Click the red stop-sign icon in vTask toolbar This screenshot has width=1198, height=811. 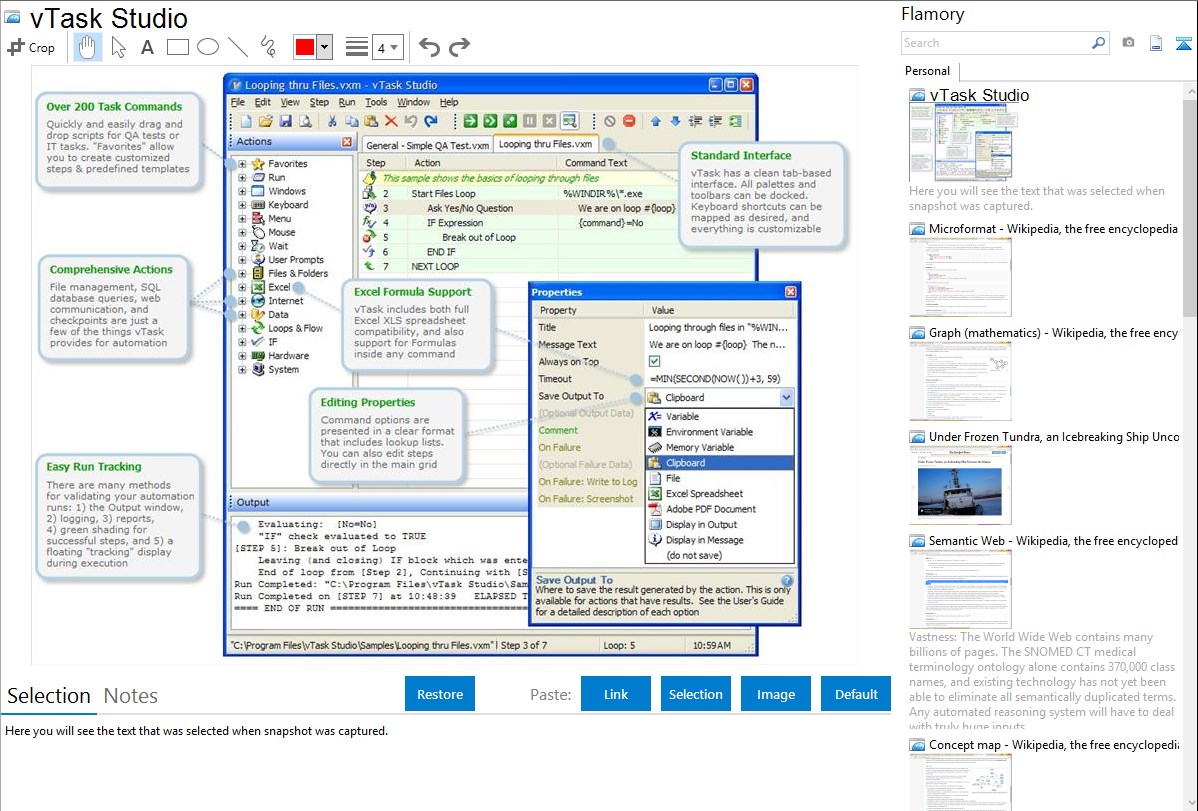pos(629,121)
